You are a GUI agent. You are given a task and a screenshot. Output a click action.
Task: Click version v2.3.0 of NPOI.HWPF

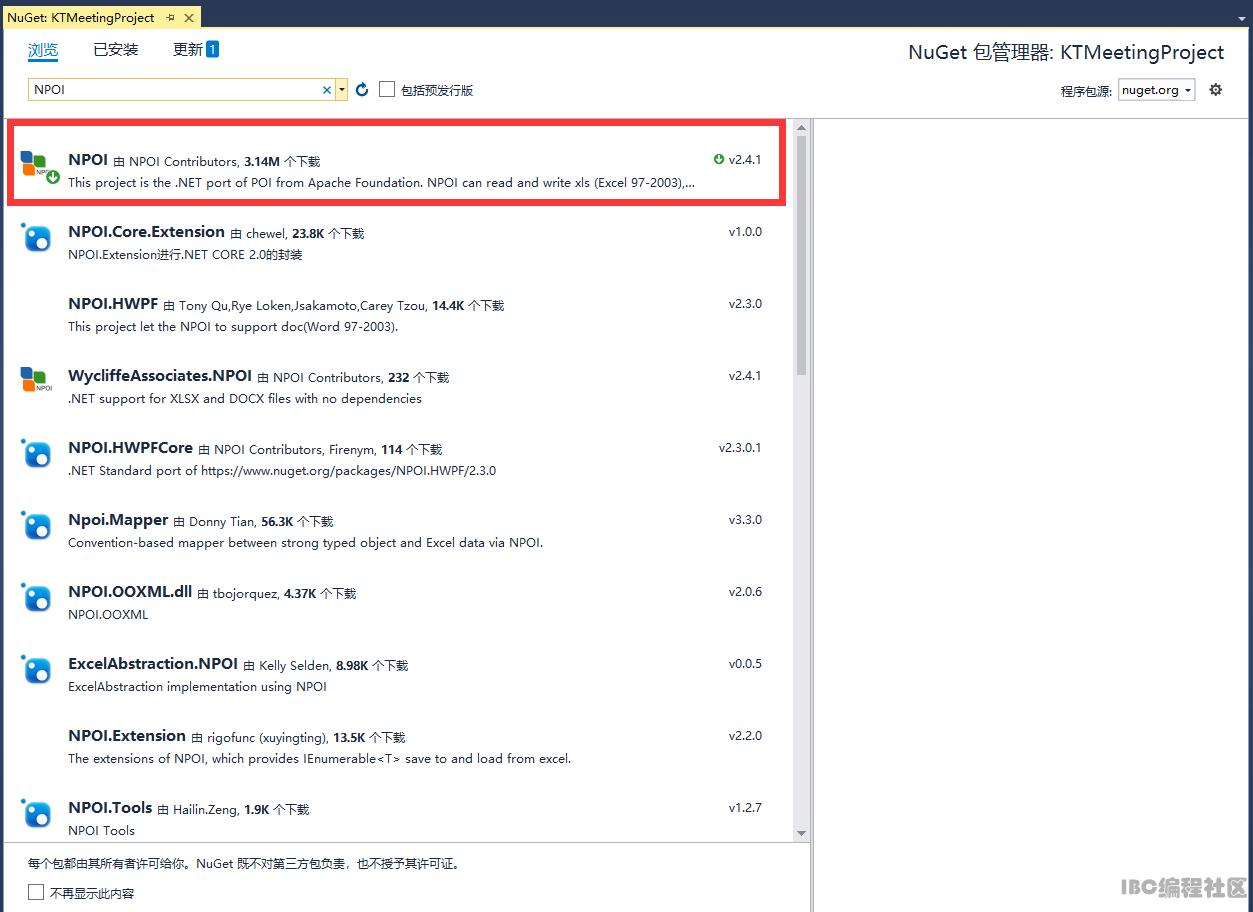point(745,304)
